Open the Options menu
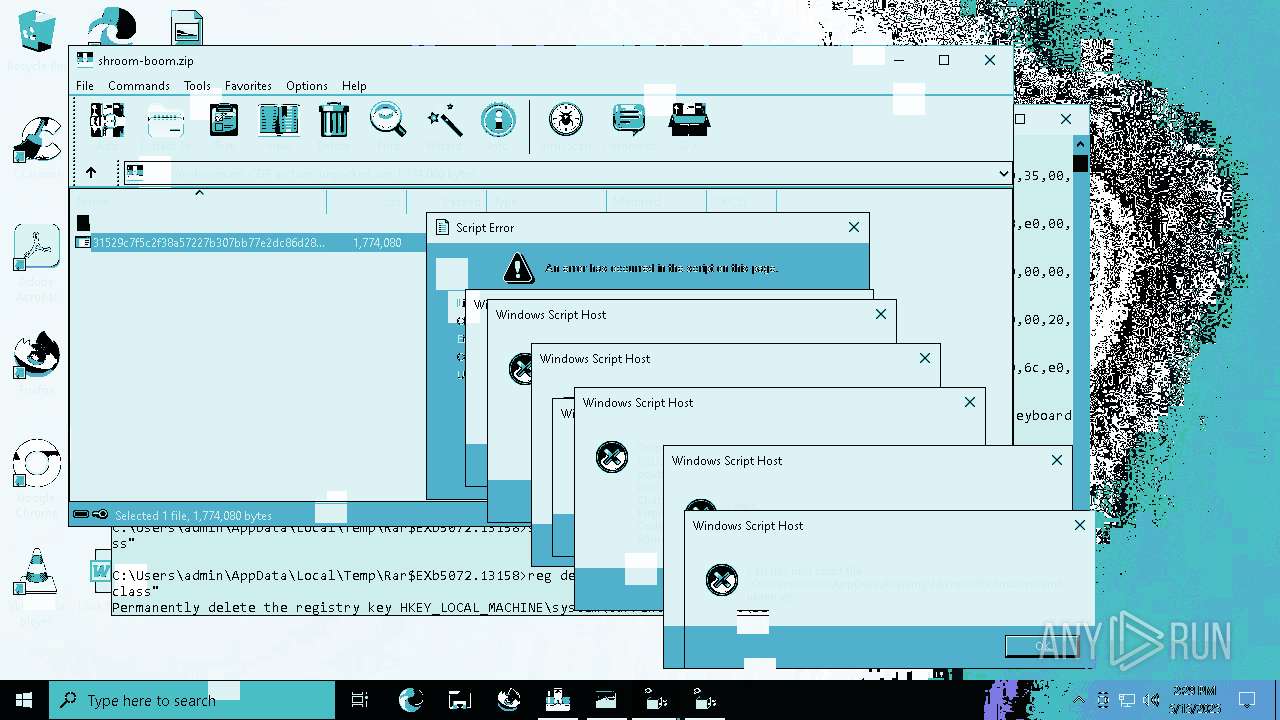This screenshot has height=720, width=1280. [x=307, y=86]
